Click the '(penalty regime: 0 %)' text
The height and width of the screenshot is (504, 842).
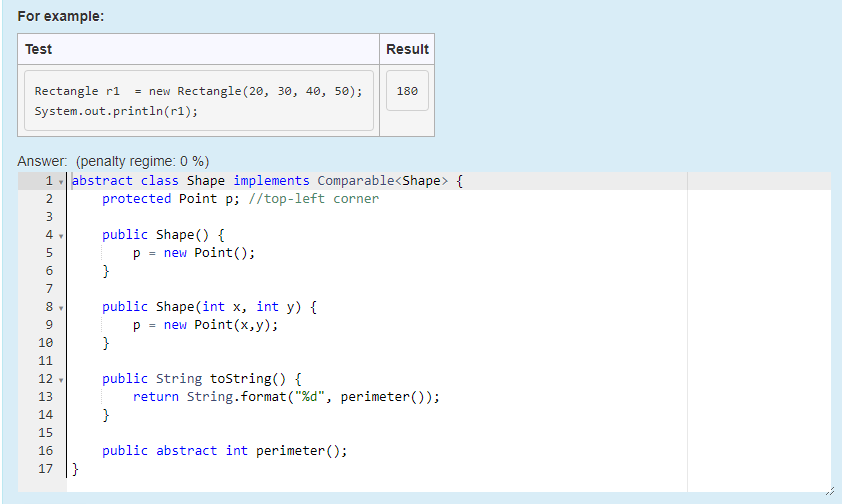[142, 161]
